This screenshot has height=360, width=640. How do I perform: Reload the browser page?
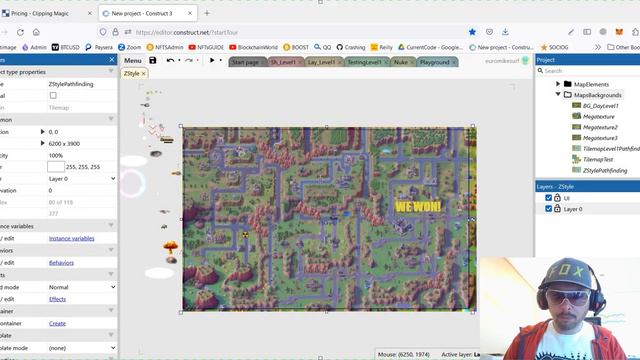tap(20, 32)
